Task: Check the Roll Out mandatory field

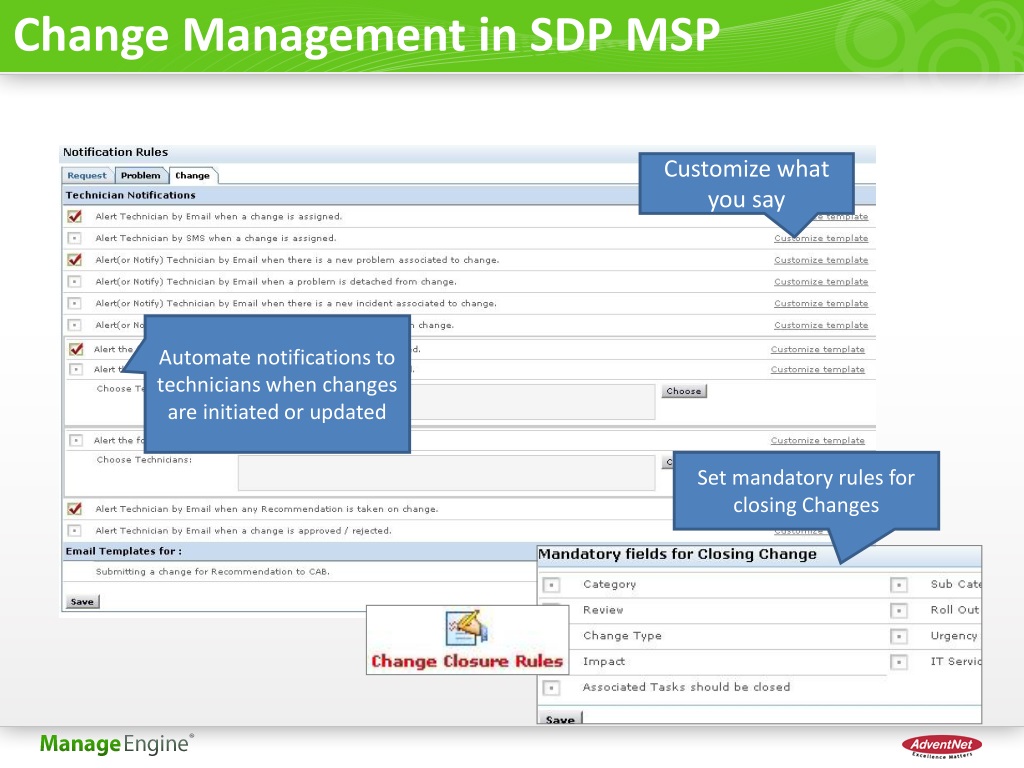Action: point(899,610)
